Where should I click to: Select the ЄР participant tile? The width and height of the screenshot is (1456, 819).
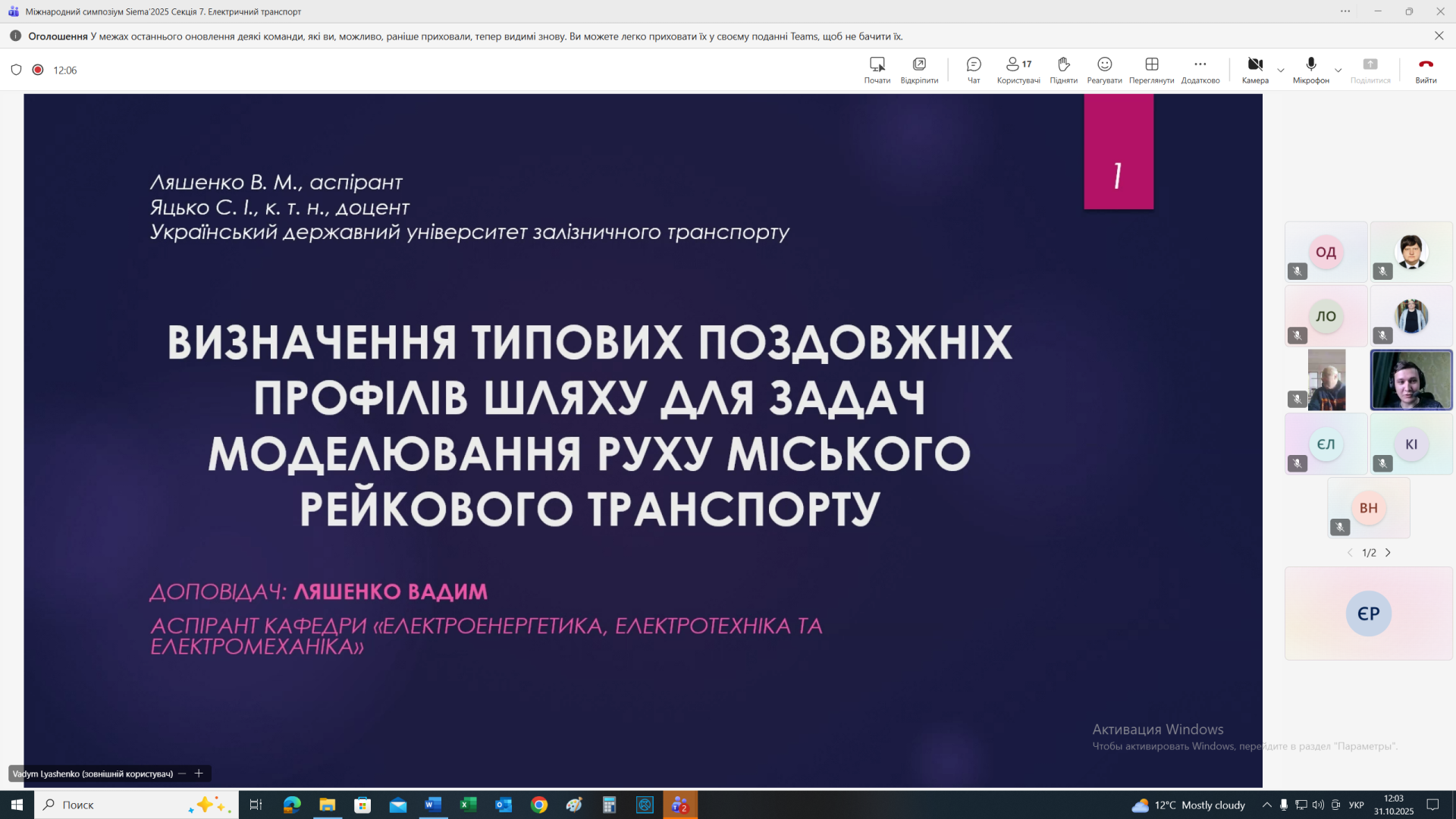click(1368, 613)
